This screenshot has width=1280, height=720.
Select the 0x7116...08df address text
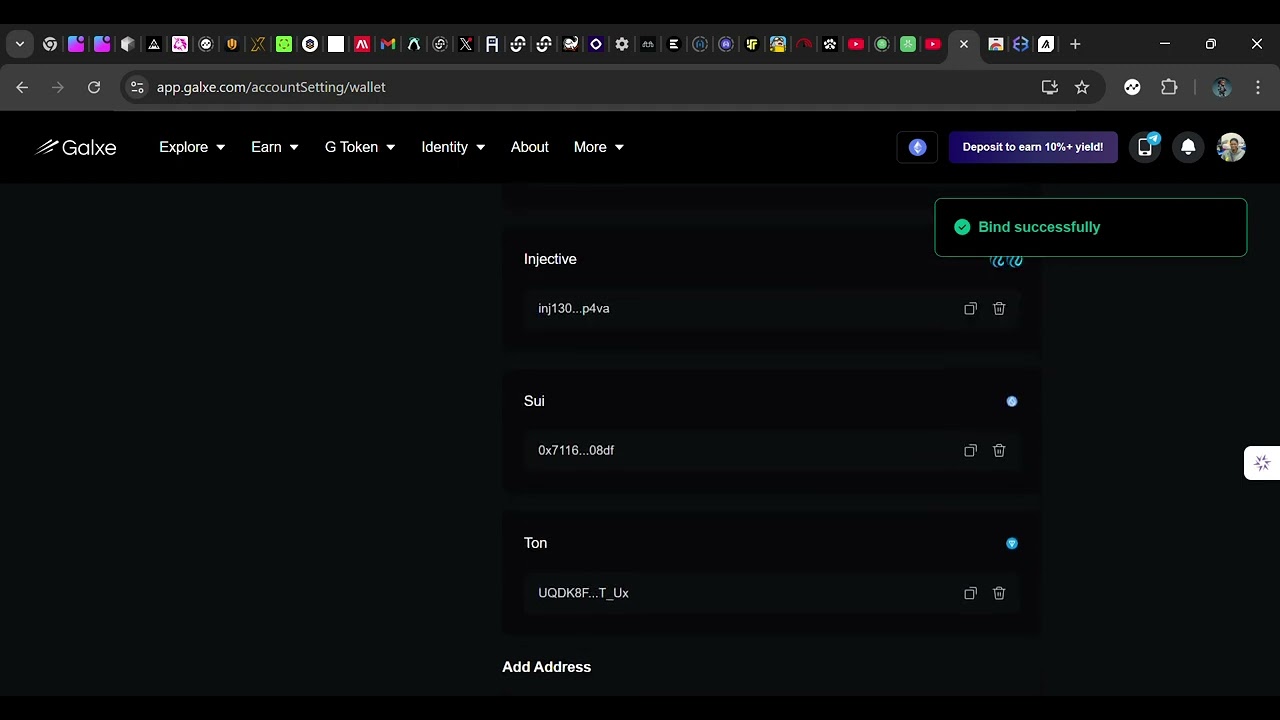[x=576, y=451]
